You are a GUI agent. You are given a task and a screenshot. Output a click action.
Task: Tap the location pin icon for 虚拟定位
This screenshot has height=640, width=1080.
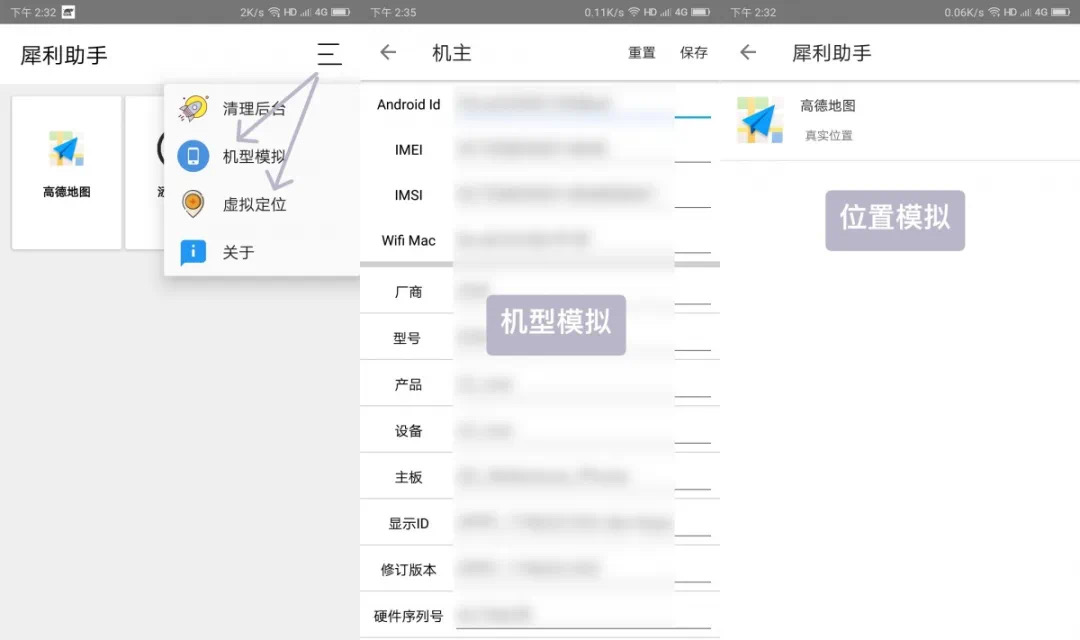(x=193, y=204)
